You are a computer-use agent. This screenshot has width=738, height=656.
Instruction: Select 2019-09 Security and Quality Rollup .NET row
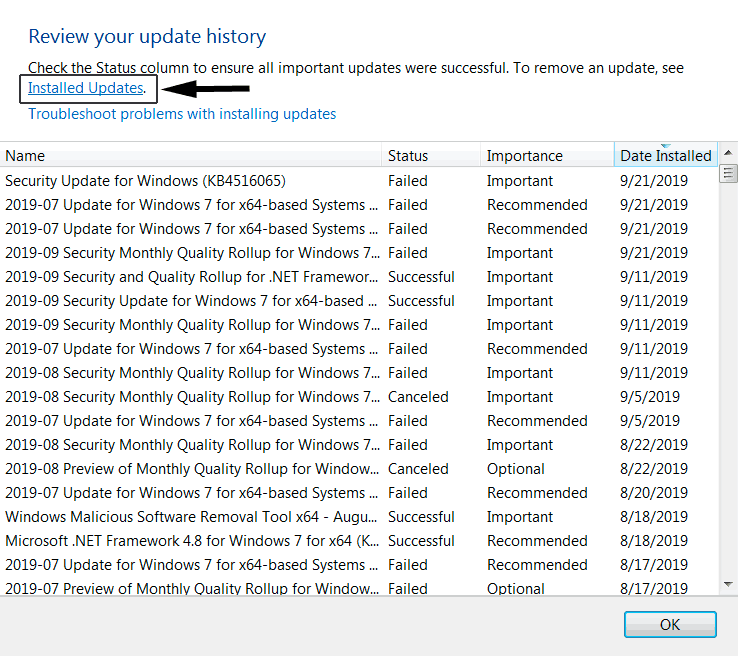[359, 277]
